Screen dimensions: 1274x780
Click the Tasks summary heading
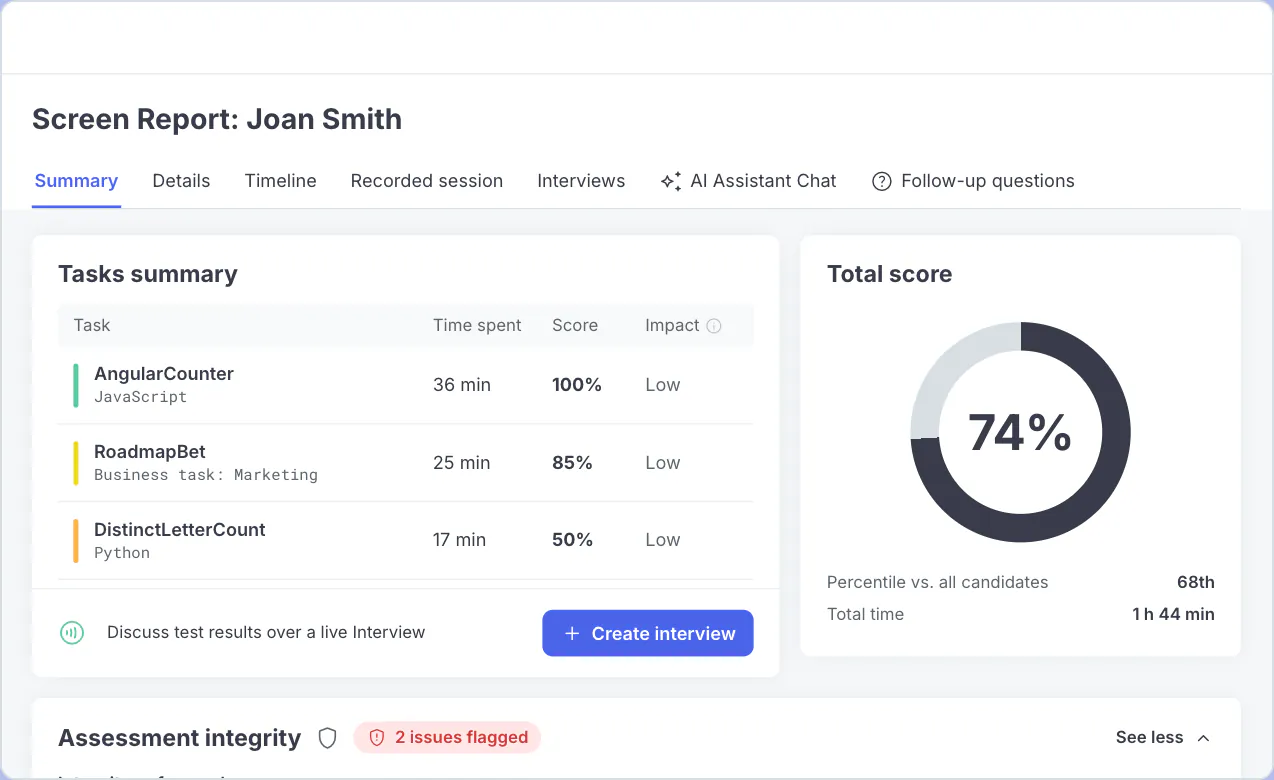click(x=148, y=274)
